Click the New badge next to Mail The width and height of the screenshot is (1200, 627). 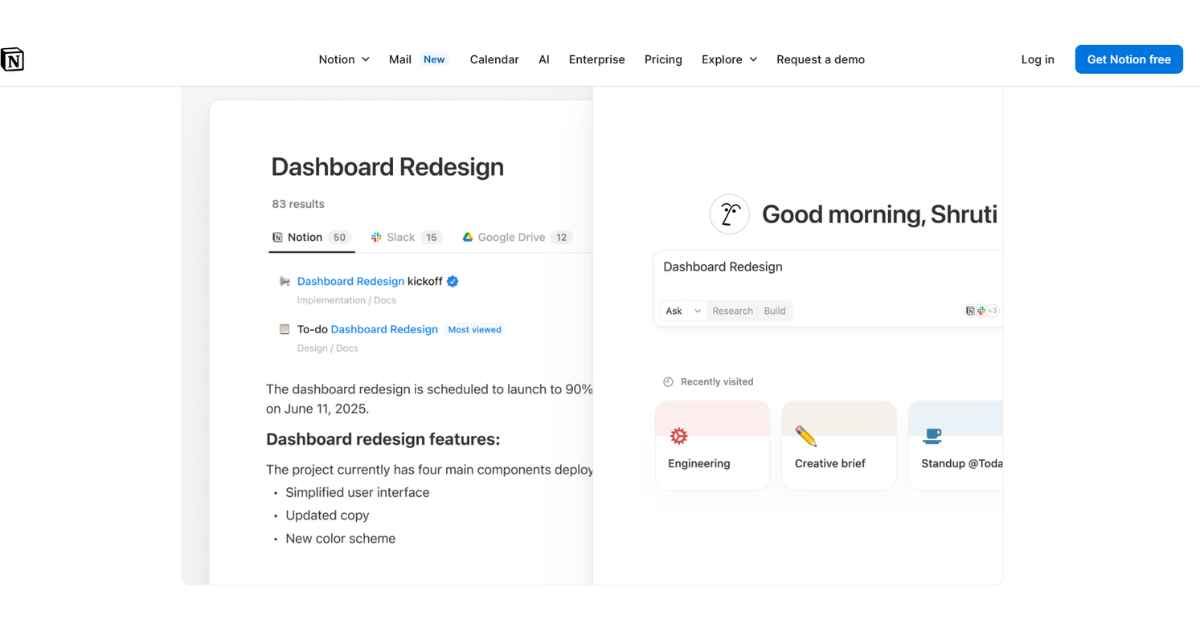click(434, 59)
